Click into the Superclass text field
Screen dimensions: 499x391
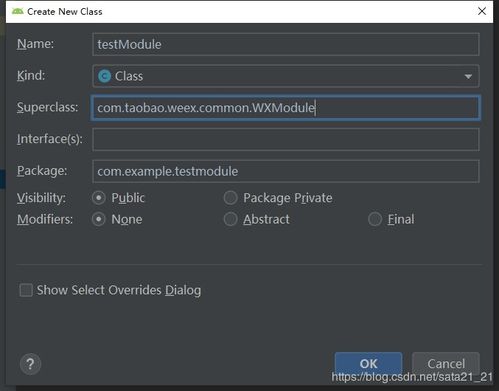[x=286, y=108]
